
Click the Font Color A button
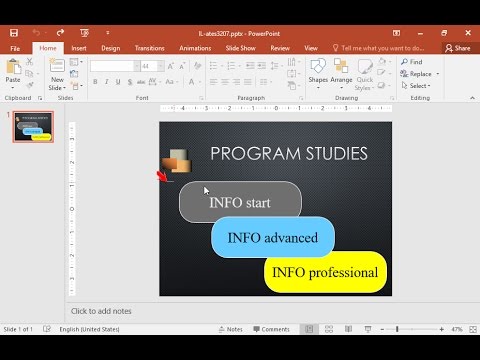click(192, 82)
